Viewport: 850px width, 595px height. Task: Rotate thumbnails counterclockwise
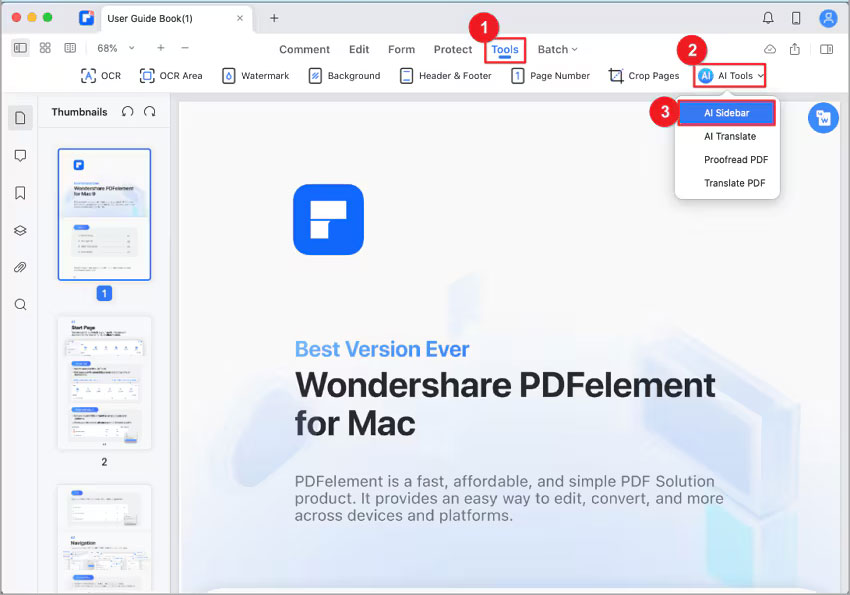point(127,112)
